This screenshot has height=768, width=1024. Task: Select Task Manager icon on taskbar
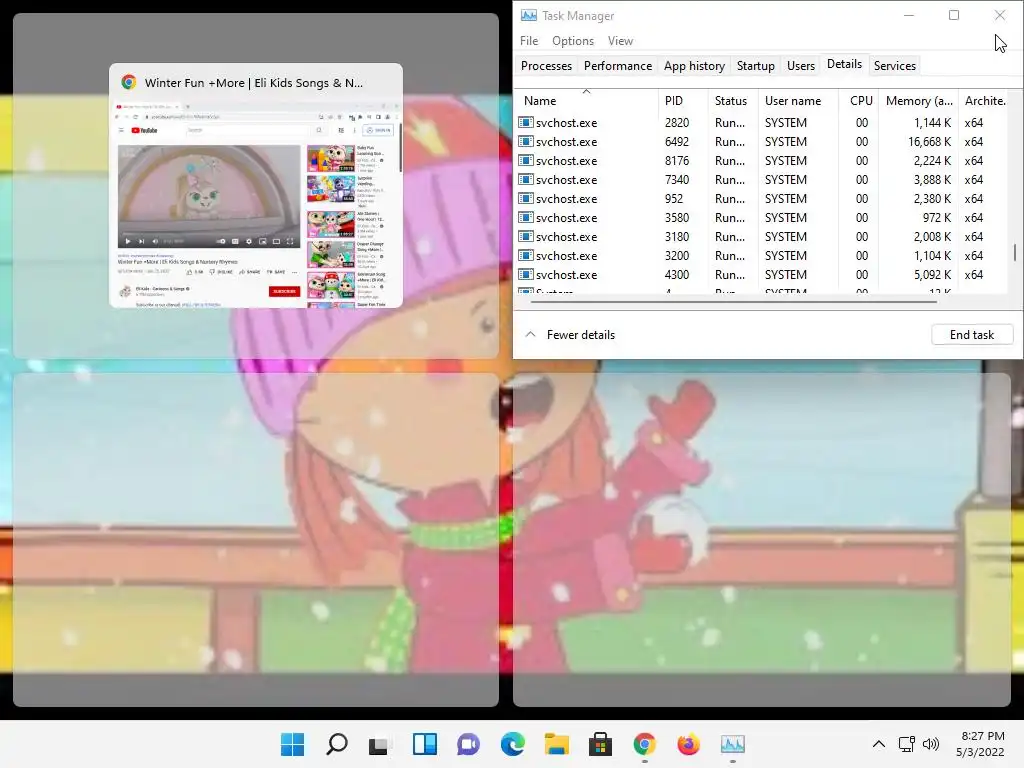[733, 744]
